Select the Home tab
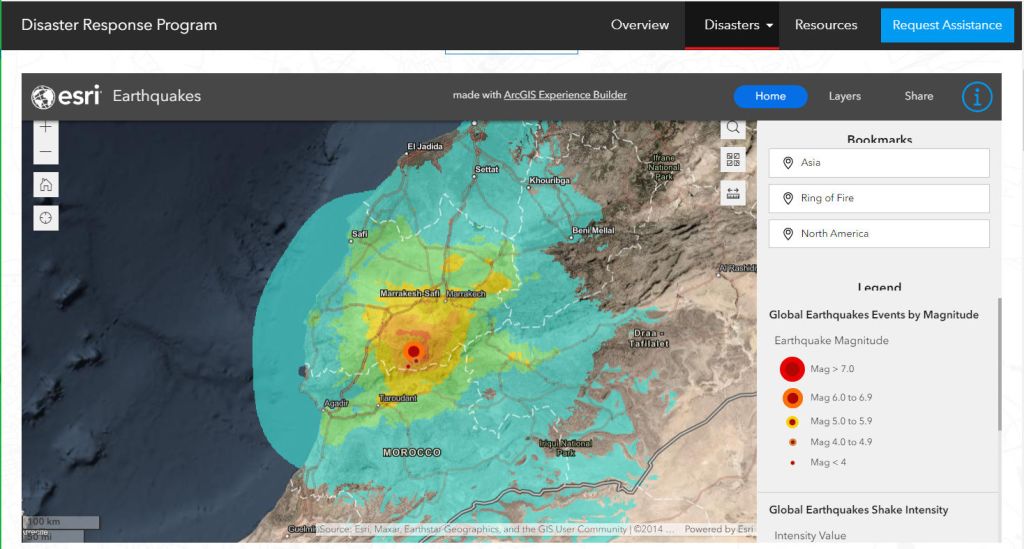The image size is (1024, 549). 770,97
